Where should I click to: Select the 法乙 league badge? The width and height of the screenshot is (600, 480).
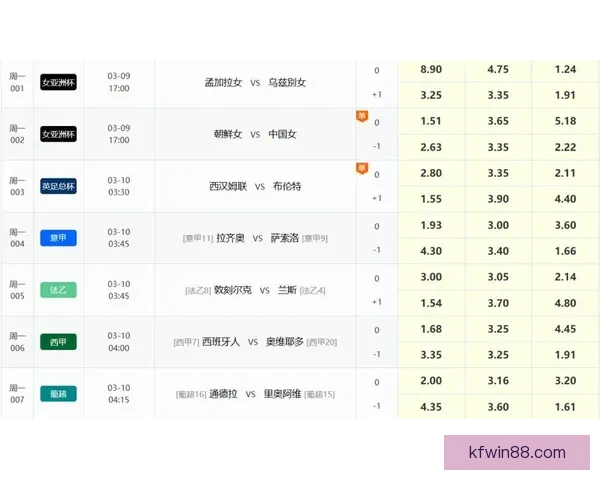point(59,290)
